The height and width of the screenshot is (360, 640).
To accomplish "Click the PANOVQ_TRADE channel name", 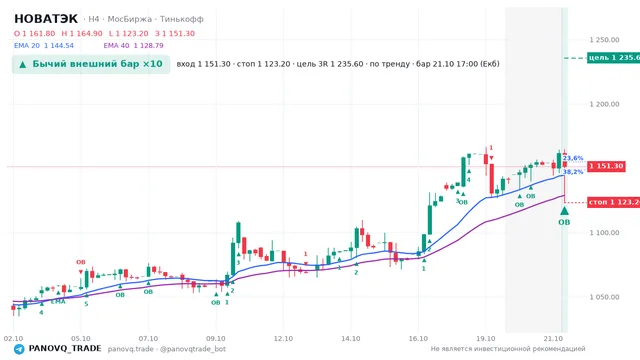I will pos(65,349).
